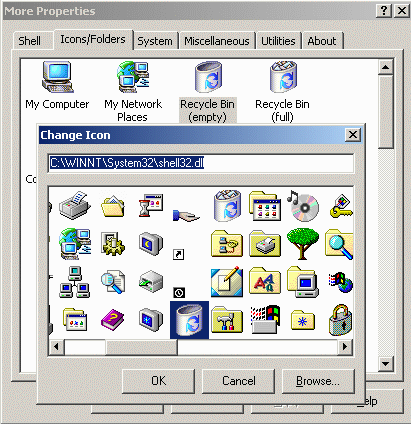
Task: Open the Icons/Folders tab
Action: pyautogui.click(x=93, y=39)
